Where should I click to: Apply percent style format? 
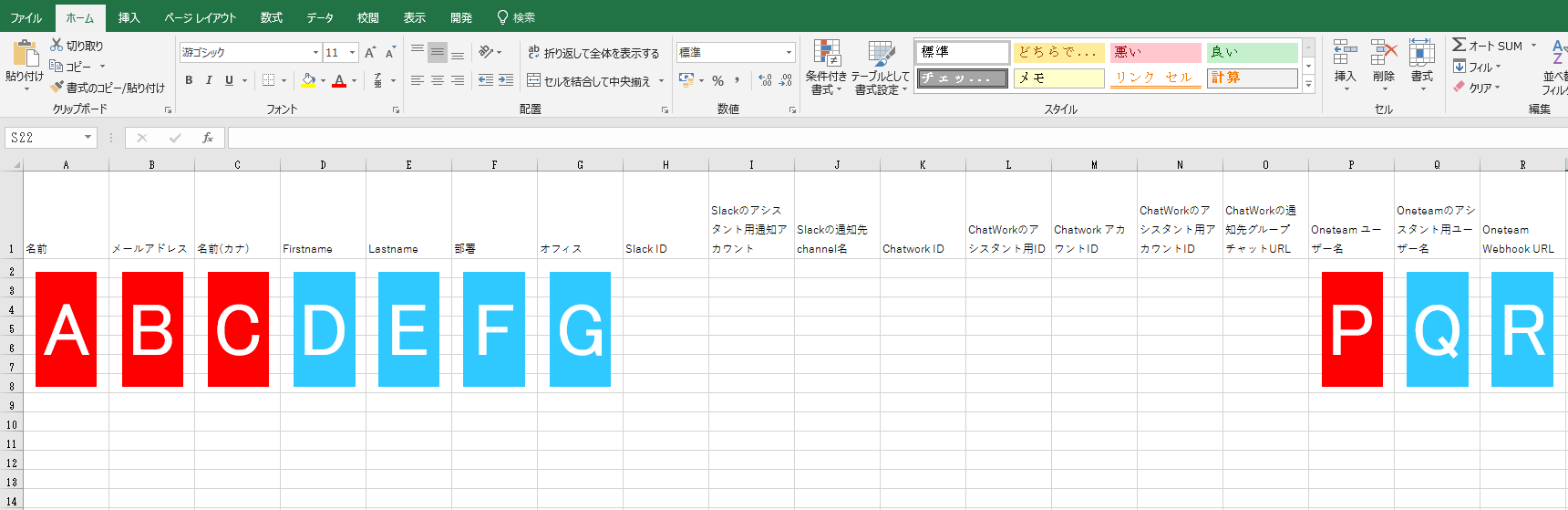pyautogui.click(x=718, y=80)
